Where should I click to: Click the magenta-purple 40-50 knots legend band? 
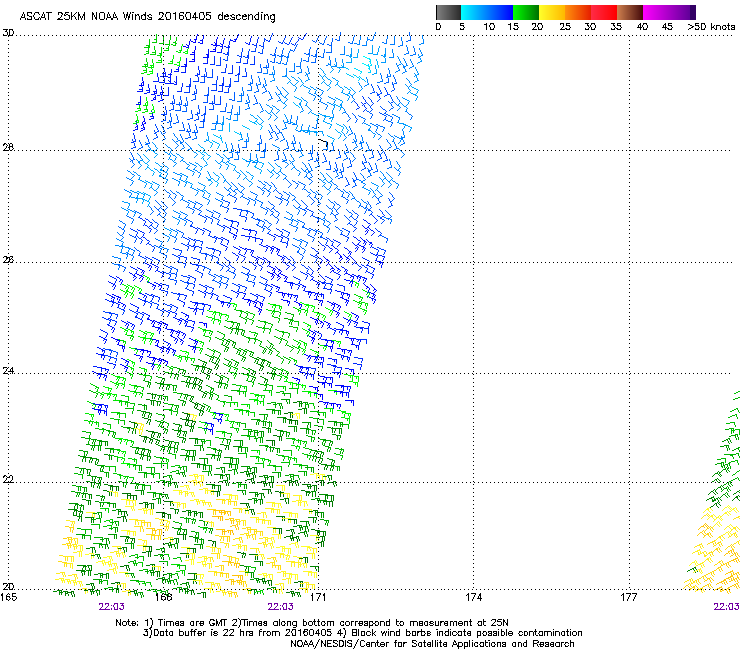pos(669,12)
